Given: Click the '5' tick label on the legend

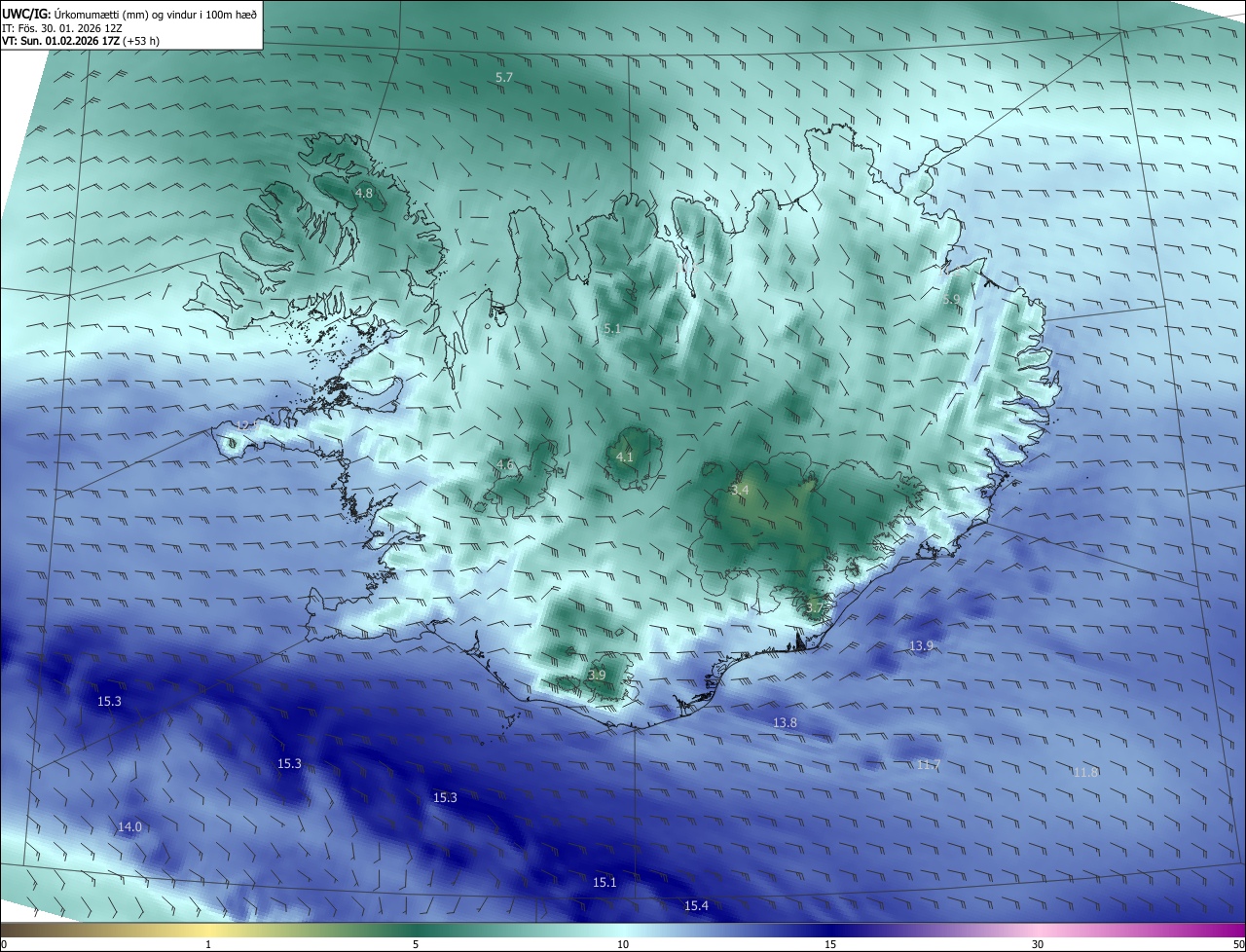Looking at the screenshot, I should [x=416, y=945].
